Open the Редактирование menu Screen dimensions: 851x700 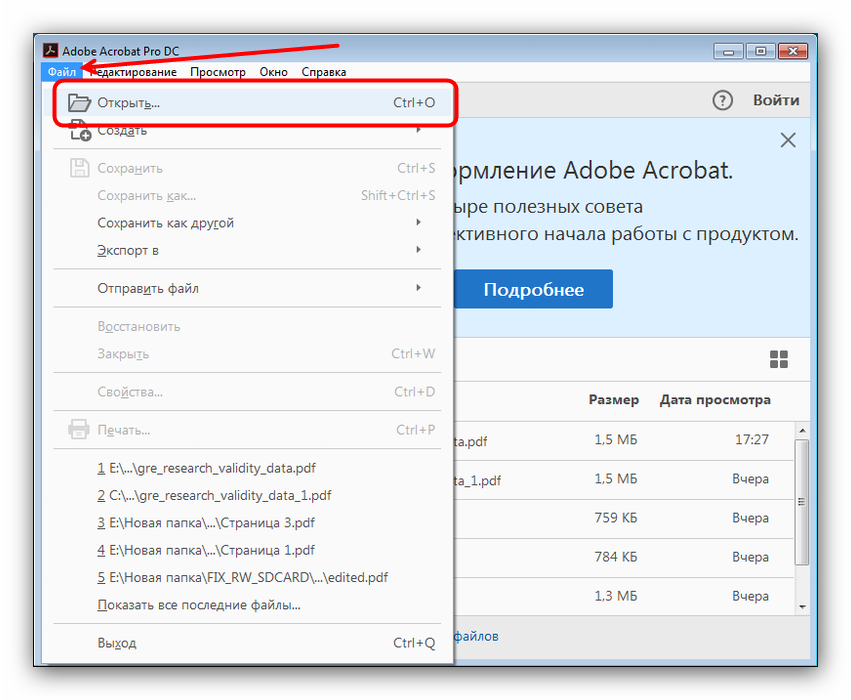click(x=133, y=72)
